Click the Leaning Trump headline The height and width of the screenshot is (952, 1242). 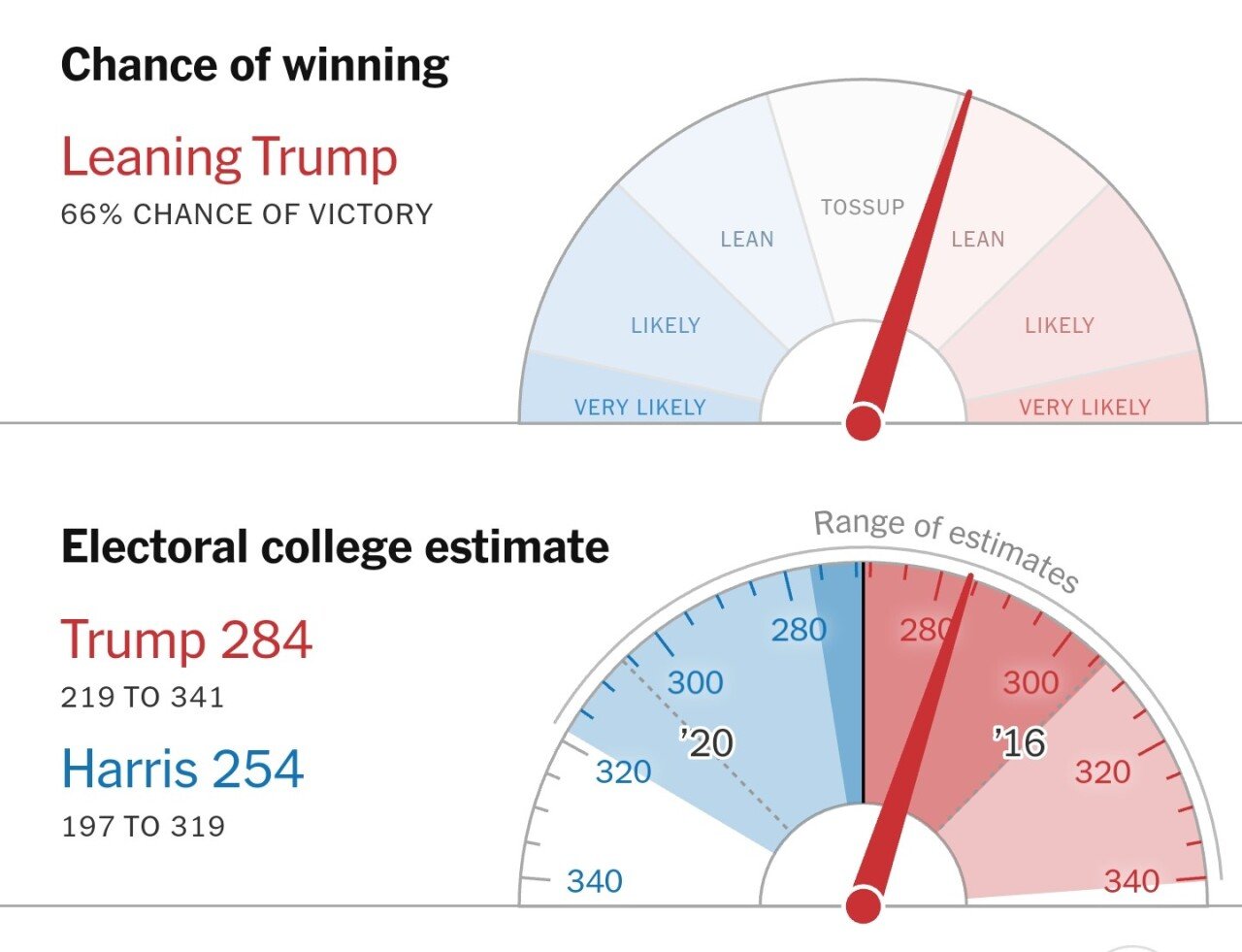pos(229,158)
